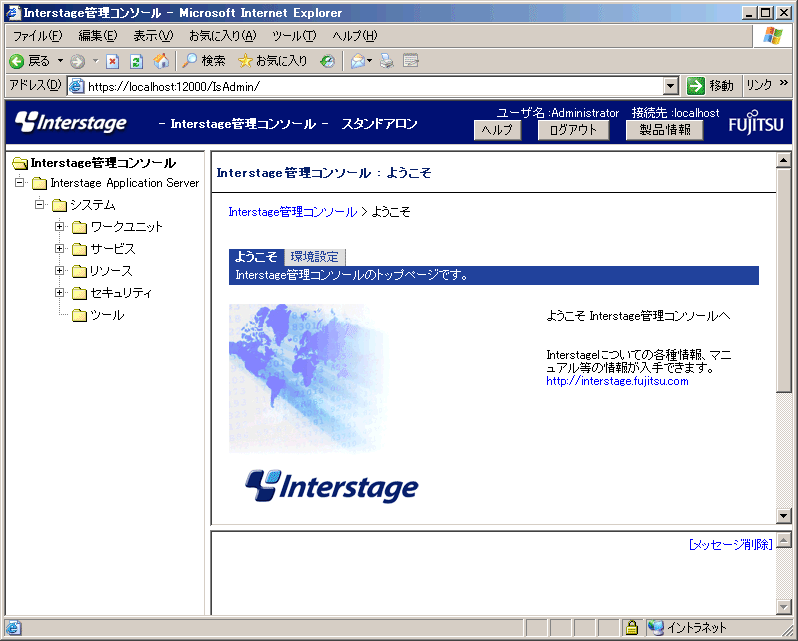This screenshot has height=641, width=798.
Task: Open the Mail button dropdown arrow
Action: [x=370, y=61]
